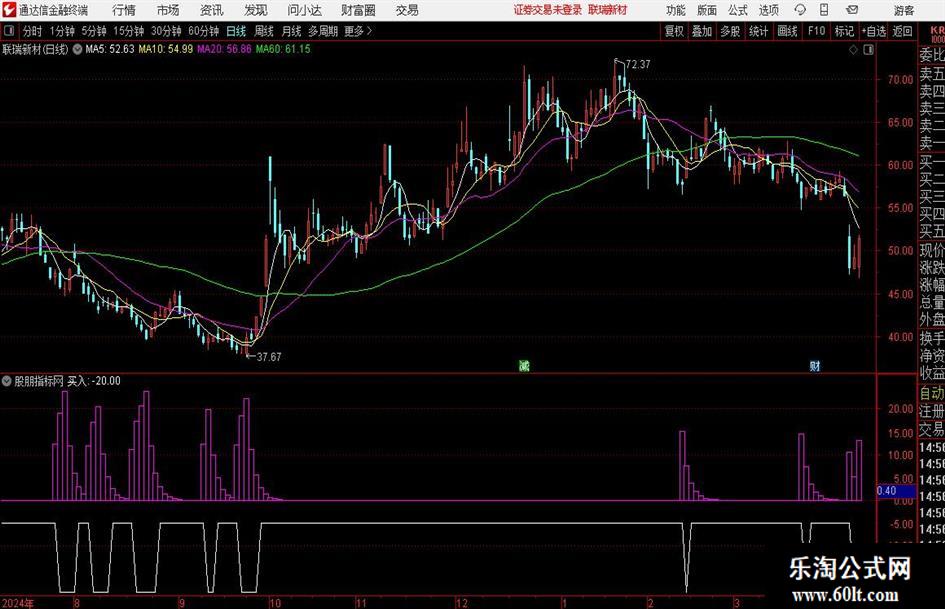The height and width of the screenshot is (609, 945).
Task: Click the month 10 time axis marker
Action: [x=275, y=603]
